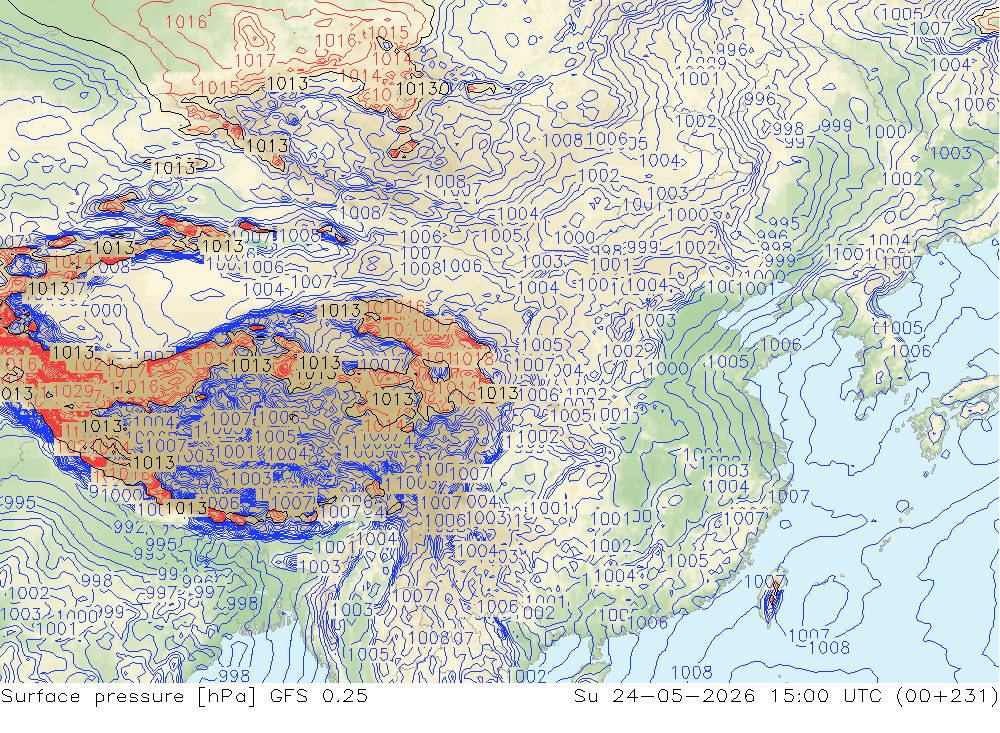Click the 'GFS 0.25' model label
Screen dimensions: 1000x733
(318, 696)
